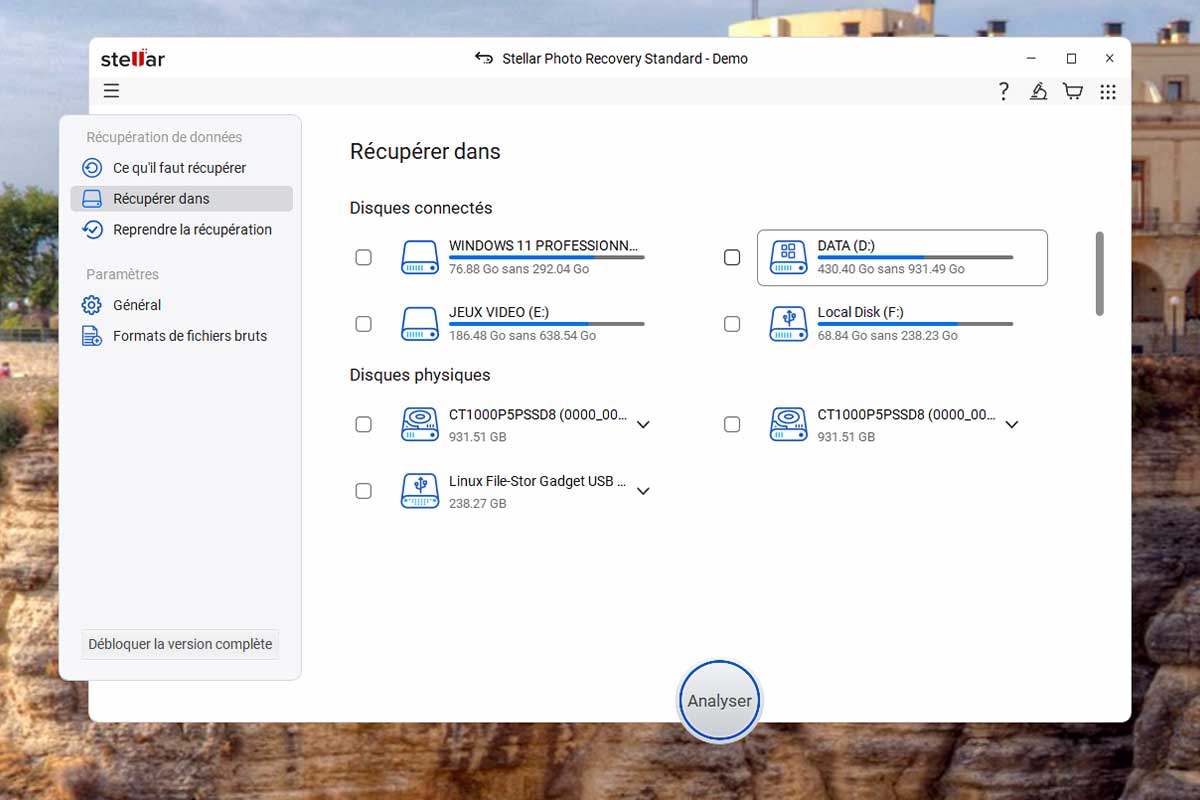Tick the JEUX VIDEO (E:) checkbox
1200x800 pixels.
coord(364,324)
